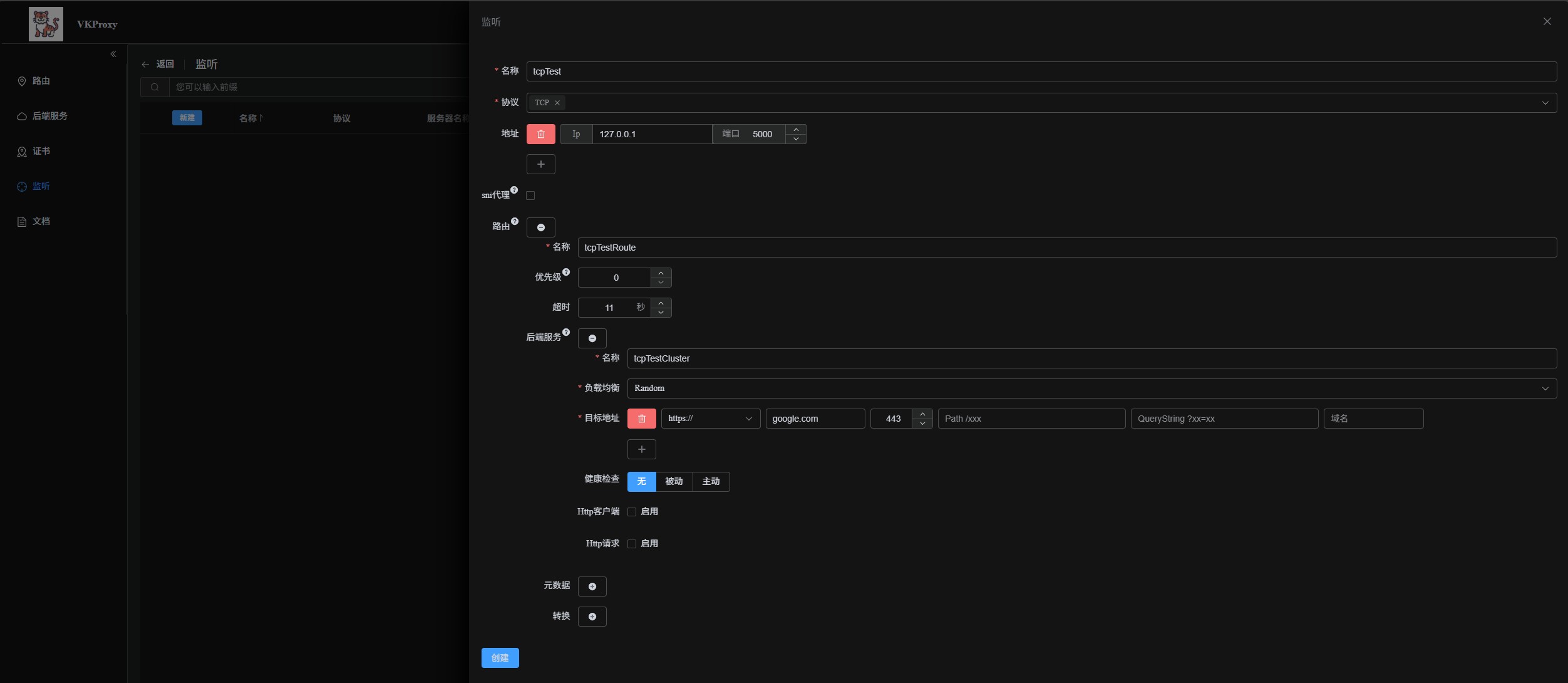Close the 监听 drawer panel
Image resolution: width=1568 pixels, height=683 pixels.
(x=1547, y=21)
